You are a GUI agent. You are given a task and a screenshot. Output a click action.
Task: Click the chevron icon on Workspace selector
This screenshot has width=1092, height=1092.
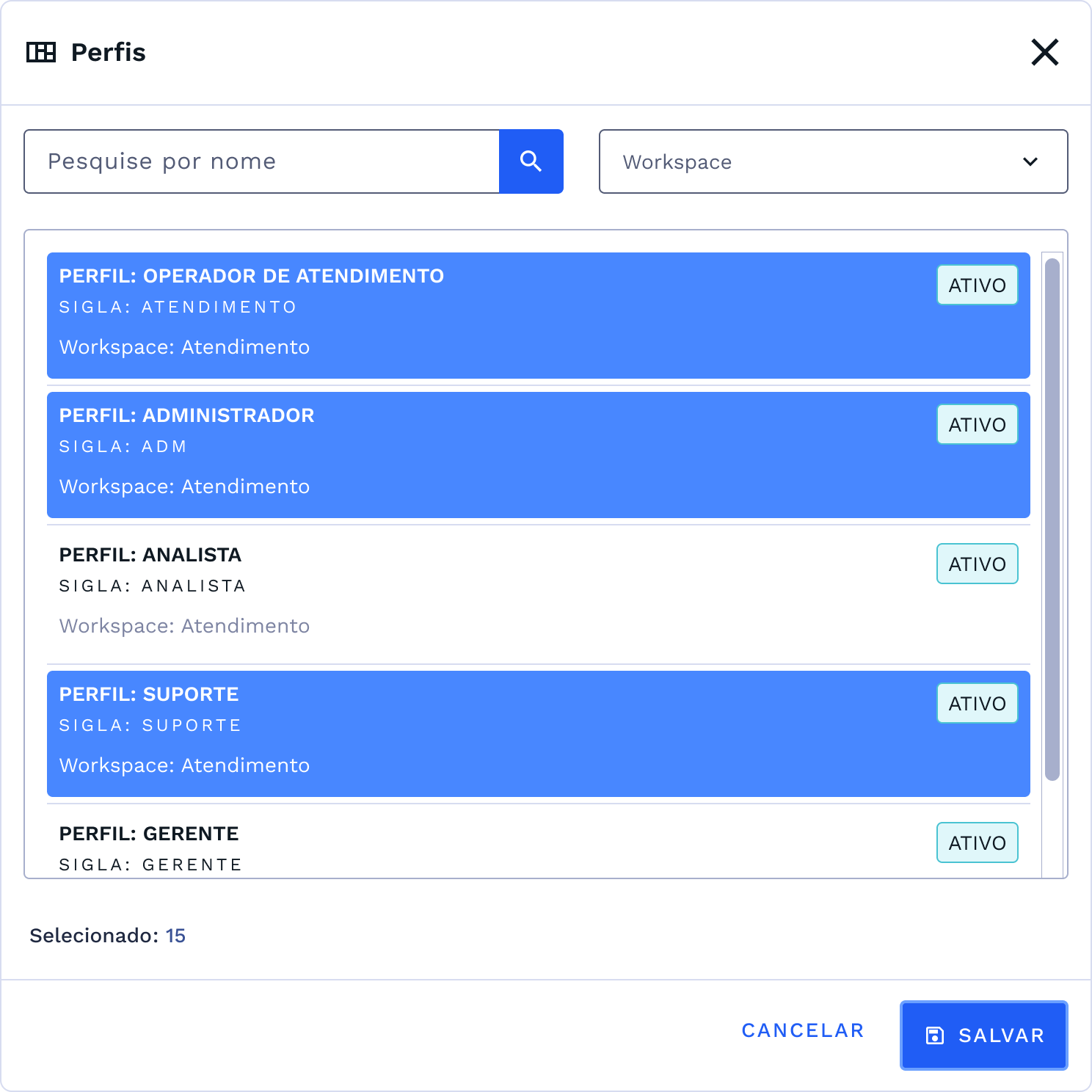[1030, 163]
